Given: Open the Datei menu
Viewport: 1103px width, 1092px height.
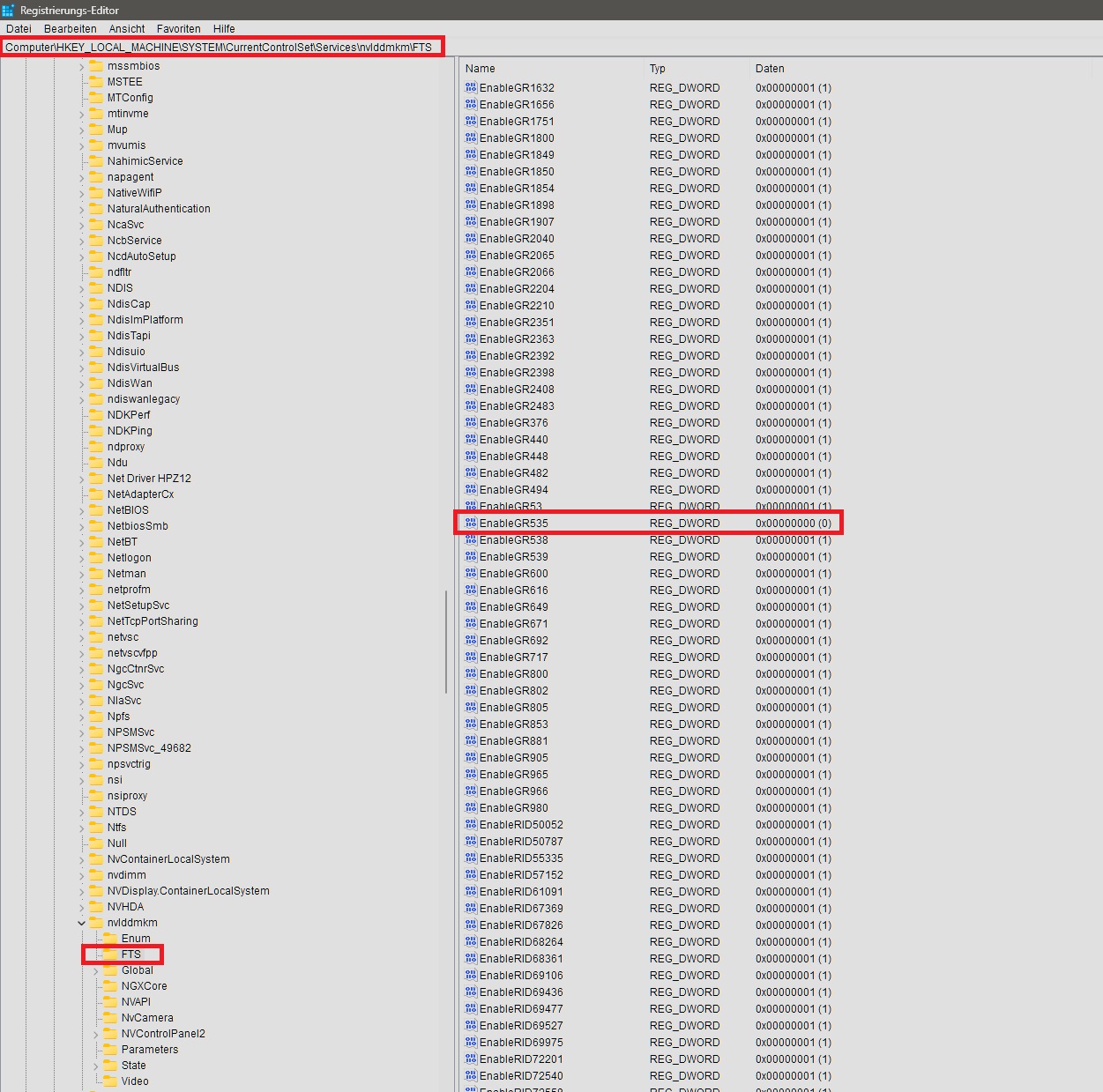Looking at the screenshot, I should tap(19, 29).
